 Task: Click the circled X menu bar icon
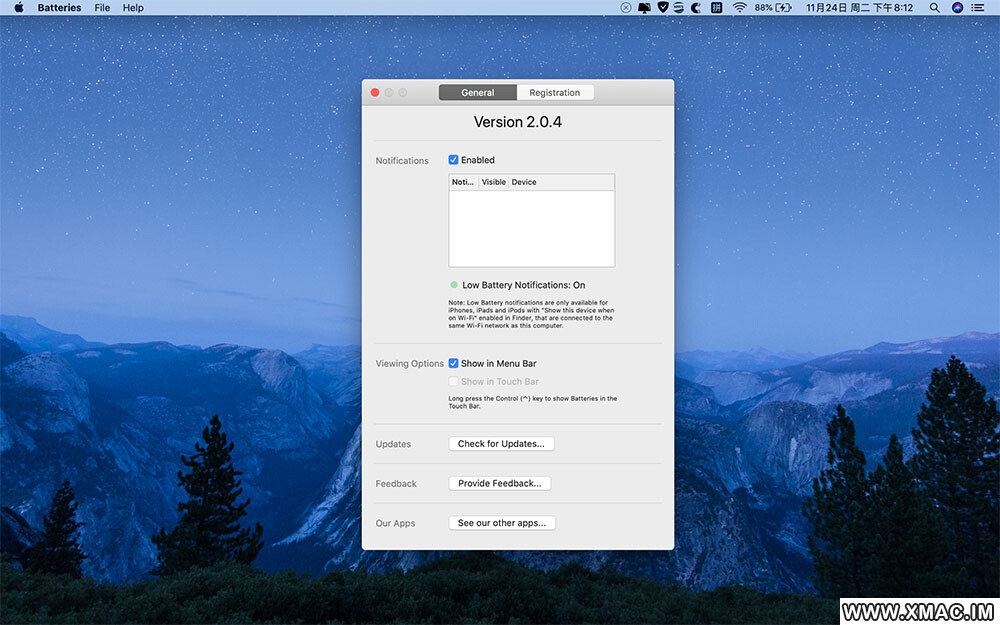pos(626,8)
